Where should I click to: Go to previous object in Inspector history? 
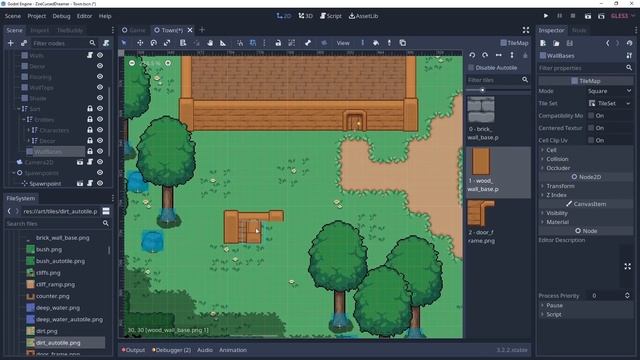click(x=608, y=43)
